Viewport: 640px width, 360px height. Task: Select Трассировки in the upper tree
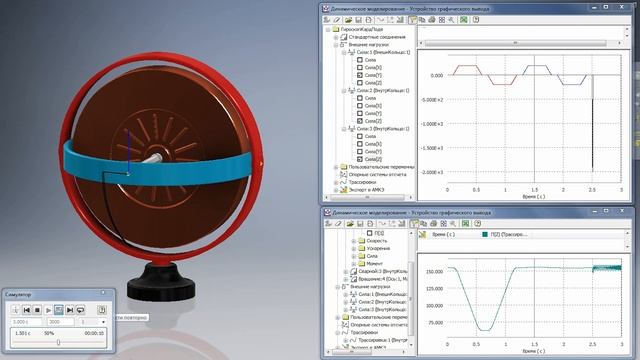coord(363,182)
